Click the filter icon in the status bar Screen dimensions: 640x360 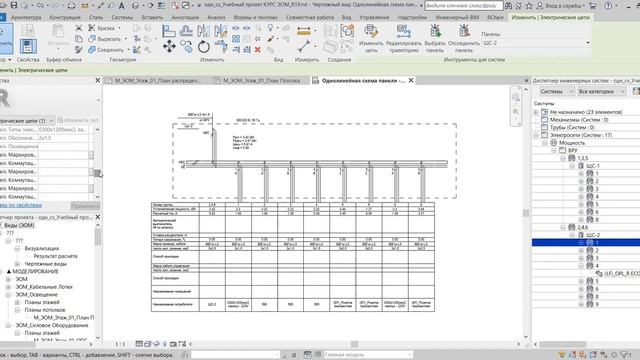tap(625, 355)
